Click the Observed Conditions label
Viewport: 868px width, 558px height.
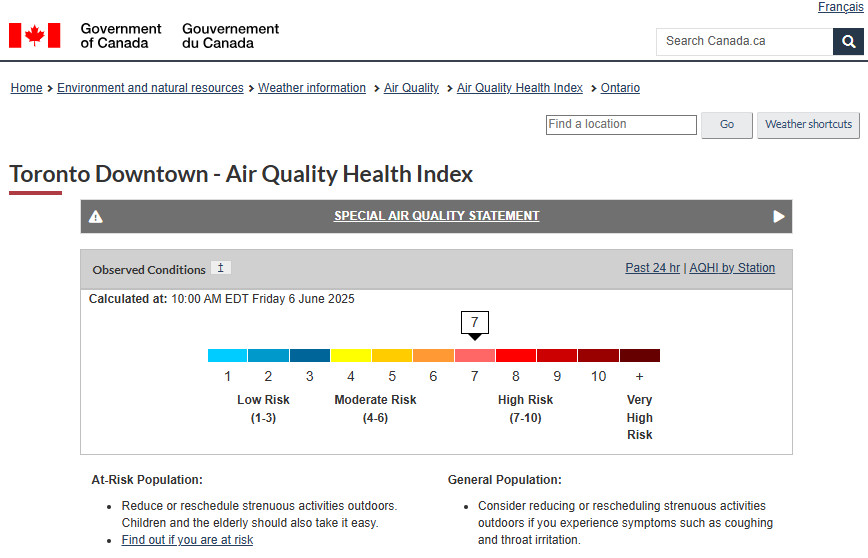click(x=149, y=270)
